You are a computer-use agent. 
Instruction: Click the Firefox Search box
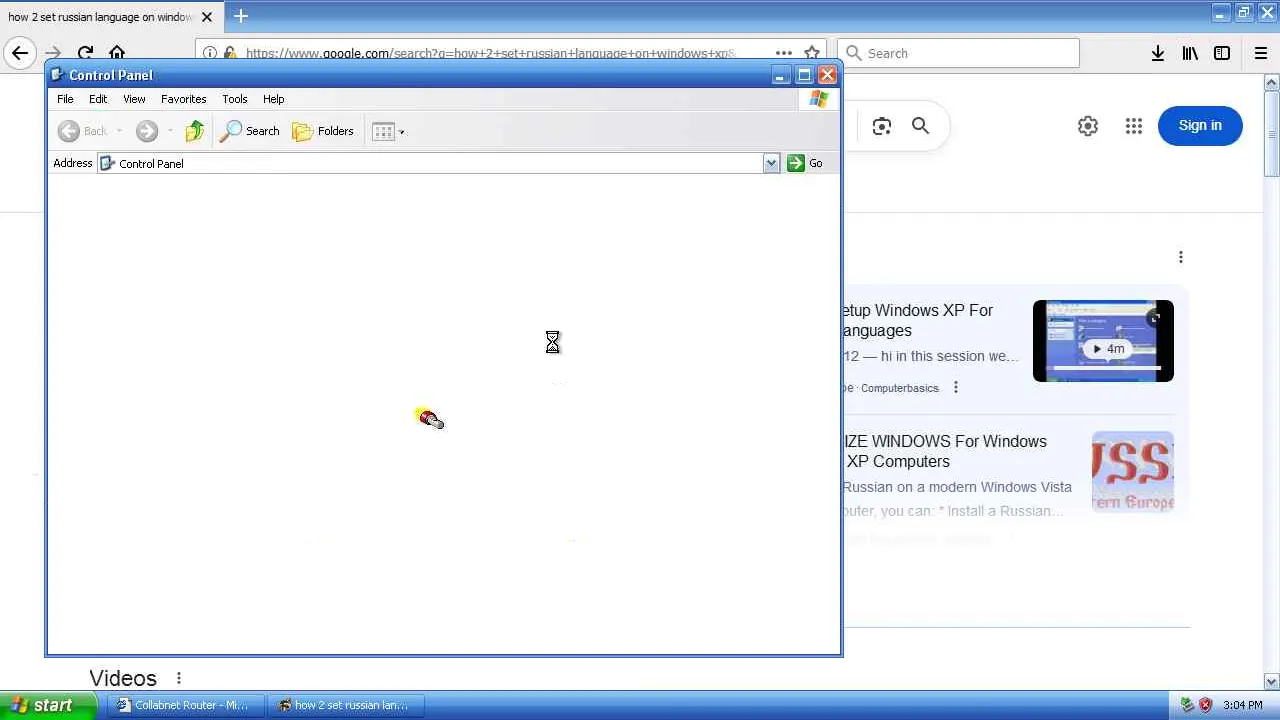[959, 53]
